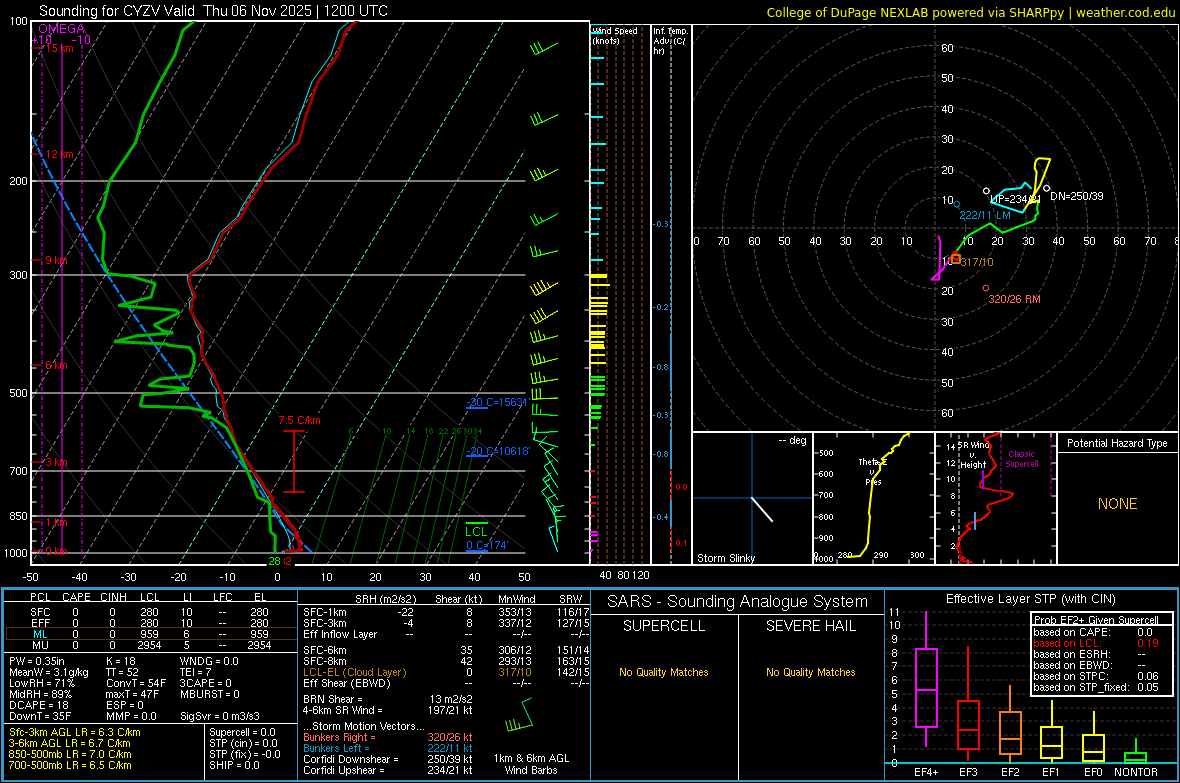Click '850-500mb LR = 7.0 C/km'
This screenshot has height=783, width=1180.
point(70,754)
